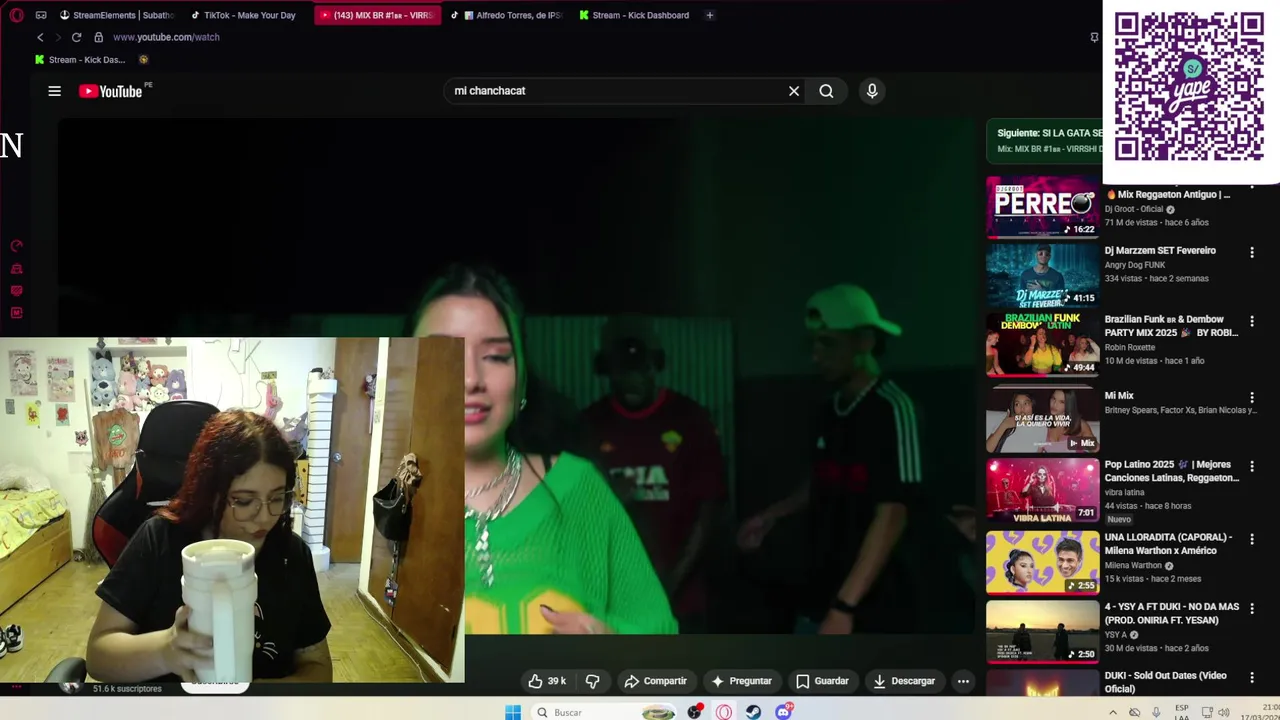
Task: Go back with browser back arrow
Action: (40, 37)
